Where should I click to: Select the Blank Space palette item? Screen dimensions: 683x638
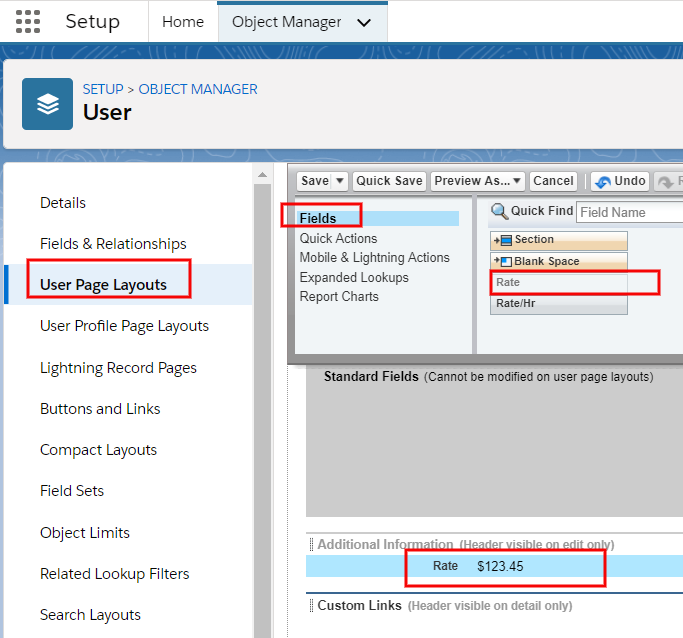558,261
